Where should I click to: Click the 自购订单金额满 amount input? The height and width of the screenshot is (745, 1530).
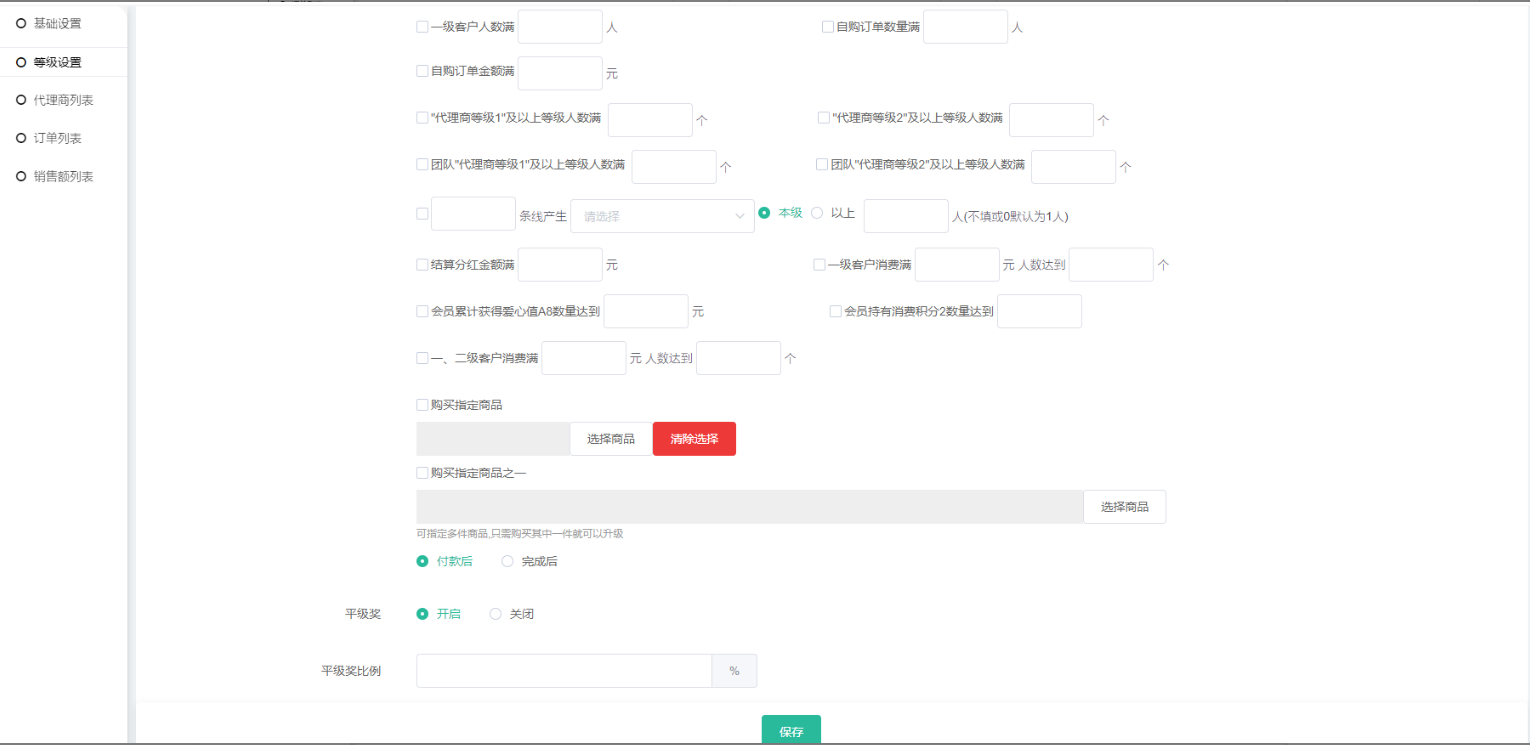pos(560,73)
